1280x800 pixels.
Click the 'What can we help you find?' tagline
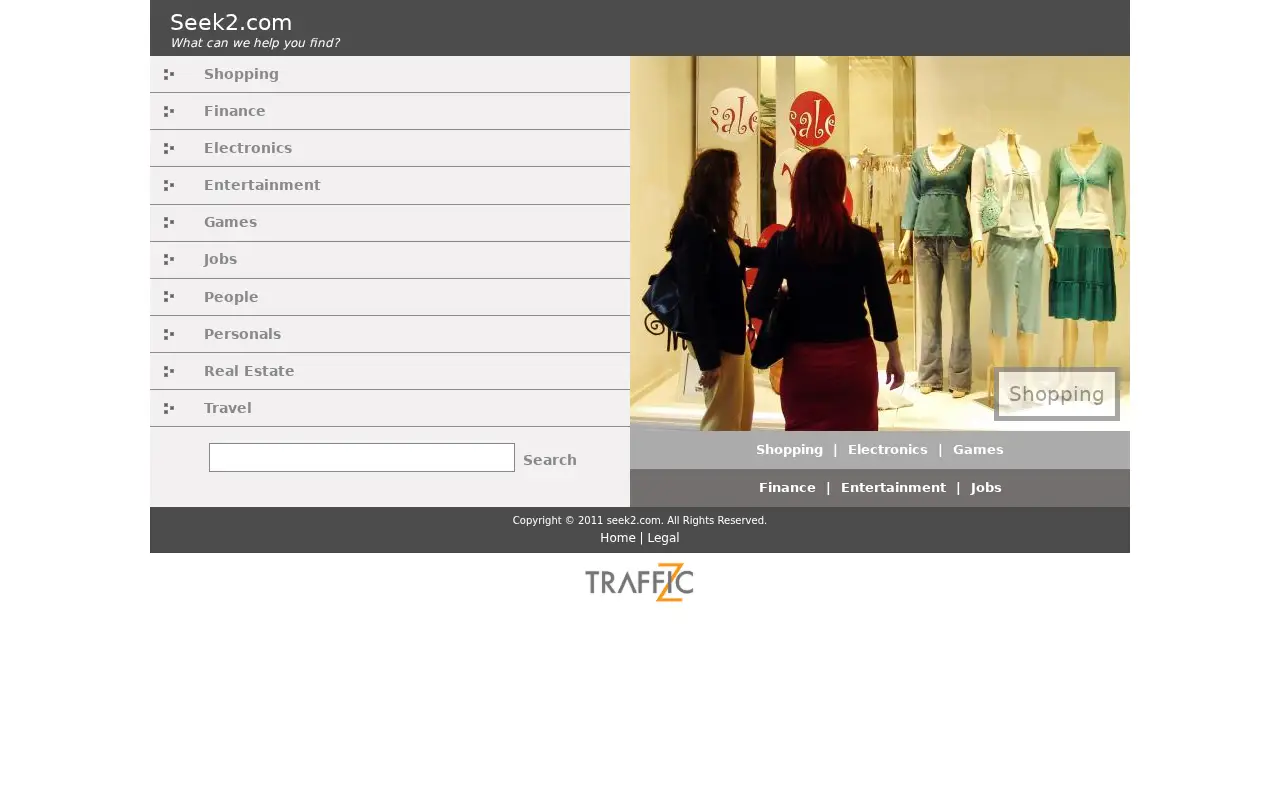[x=254, y=43]
